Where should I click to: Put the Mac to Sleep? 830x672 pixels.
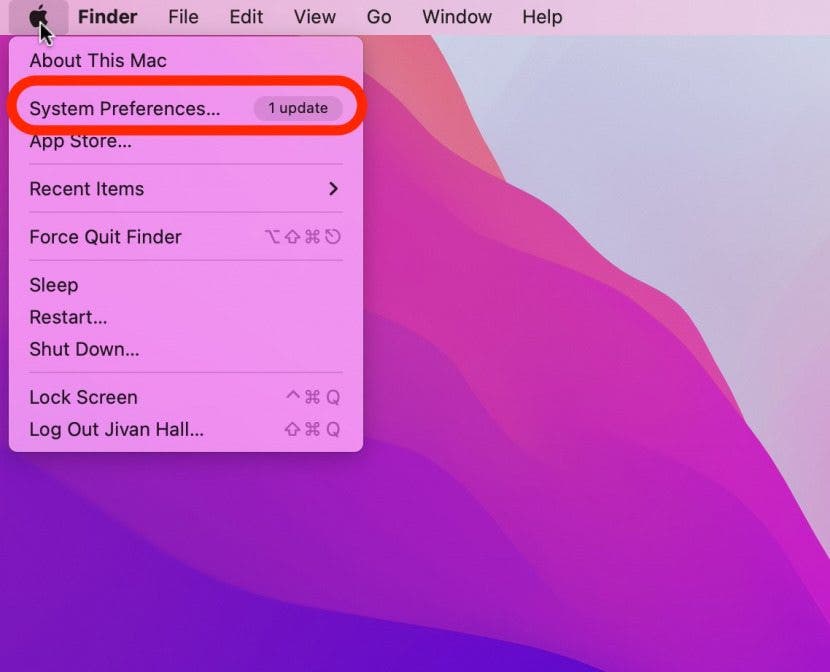pyautogui.click(x=53, y=285)
